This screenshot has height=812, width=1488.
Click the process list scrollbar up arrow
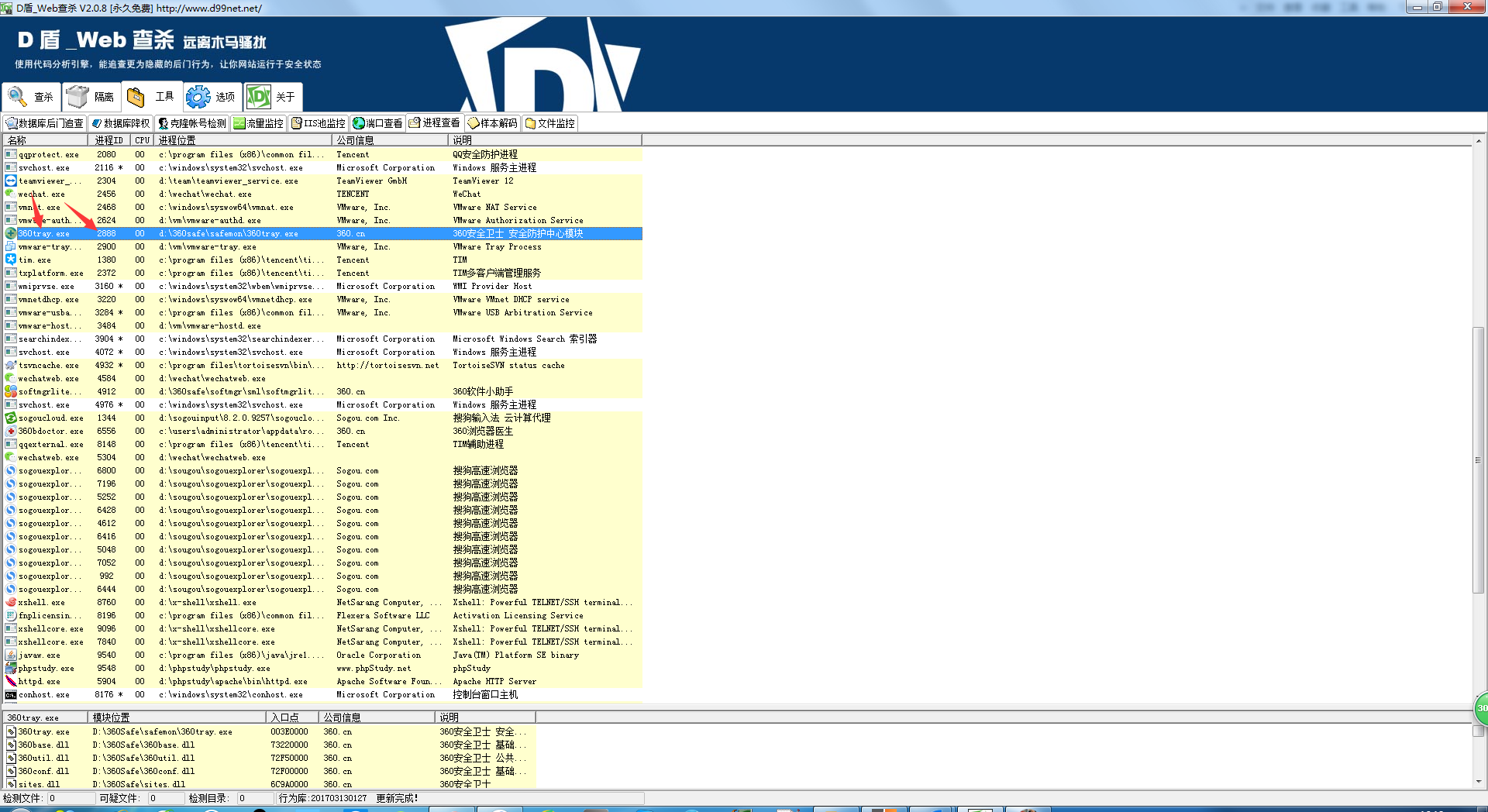(1479, 141)
